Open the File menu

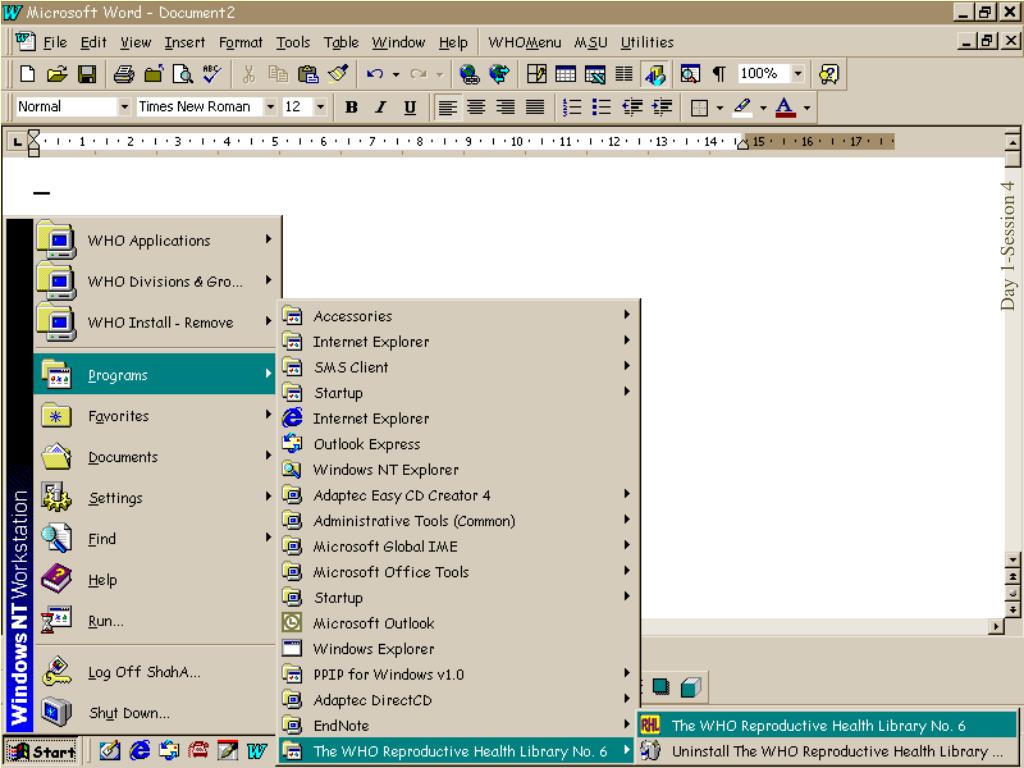click(x=55, y=42)
